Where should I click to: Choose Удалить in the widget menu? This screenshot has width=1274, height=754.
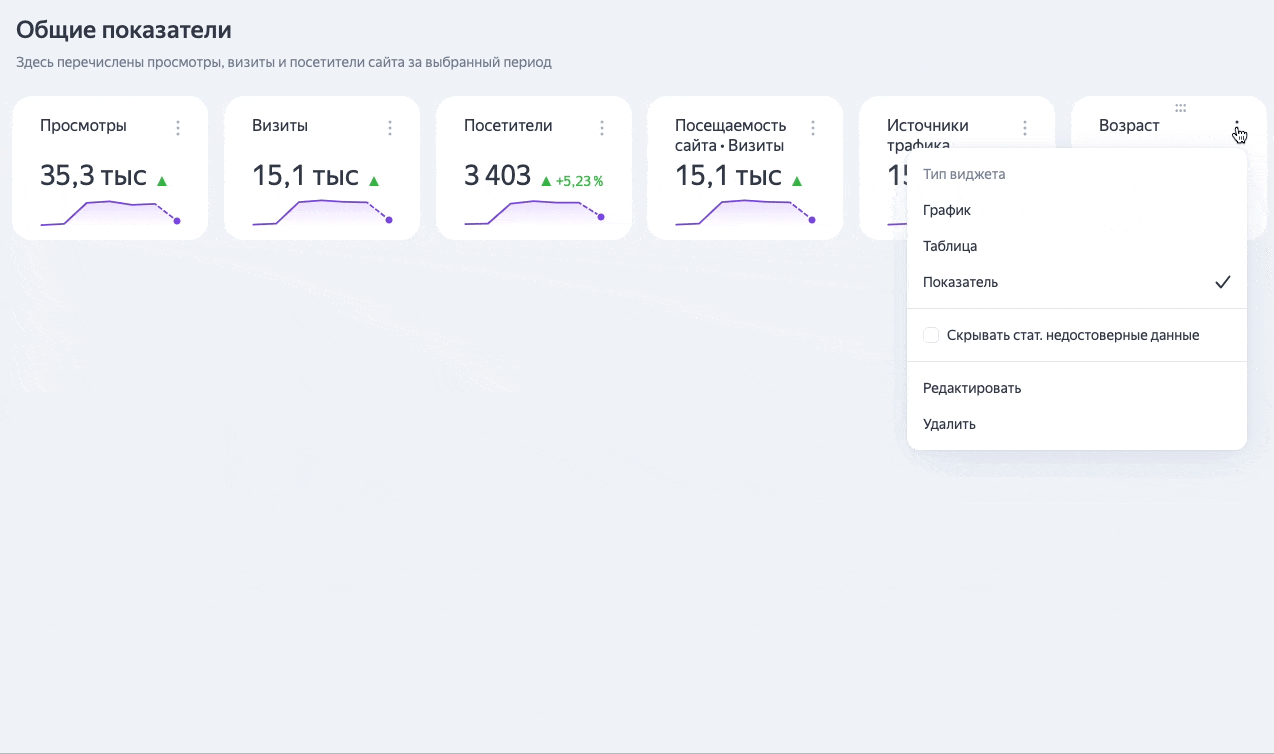(1077, 424)
